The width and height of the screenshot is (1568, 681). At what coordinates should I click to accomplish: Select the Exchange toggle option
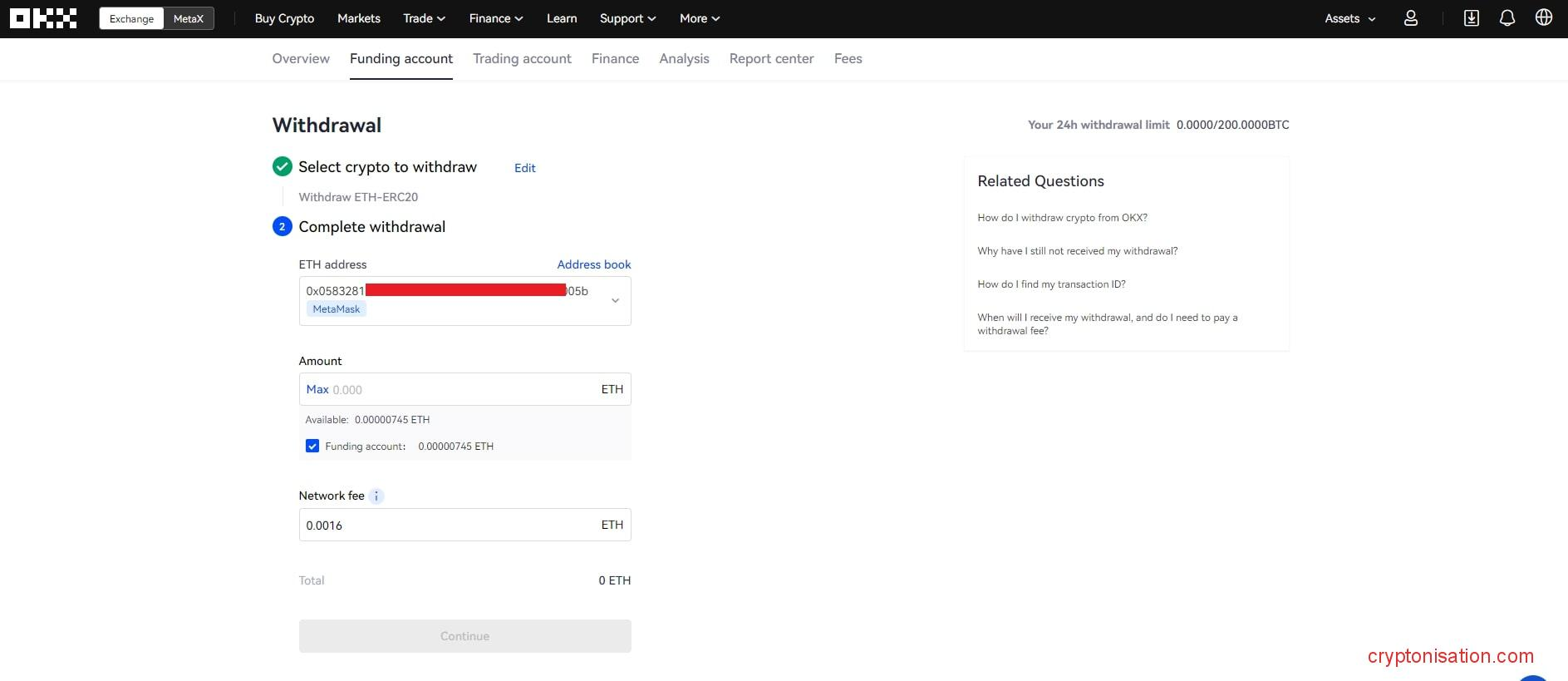point(131,19)
